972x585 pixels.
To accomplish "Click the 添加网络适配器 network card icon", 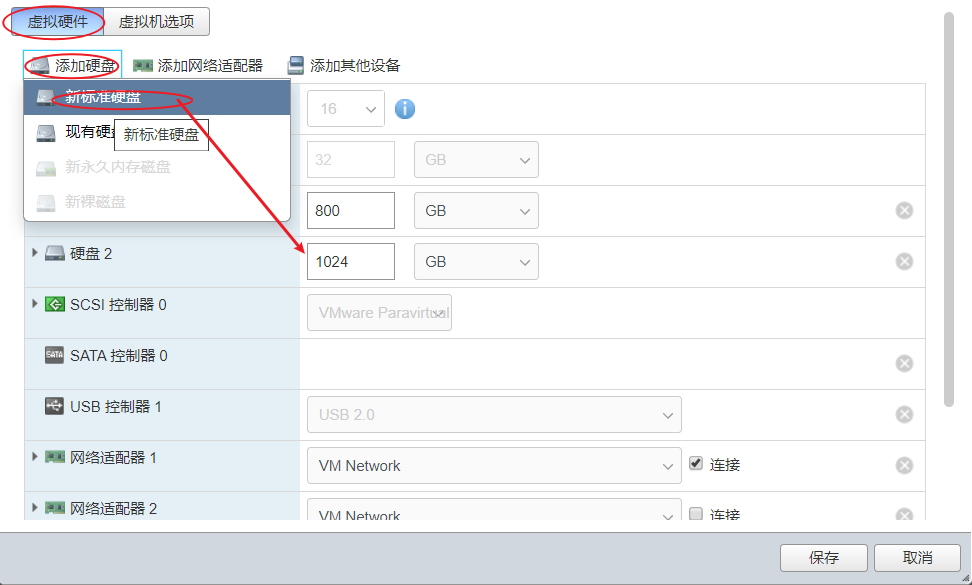I will tap(143, 65).
